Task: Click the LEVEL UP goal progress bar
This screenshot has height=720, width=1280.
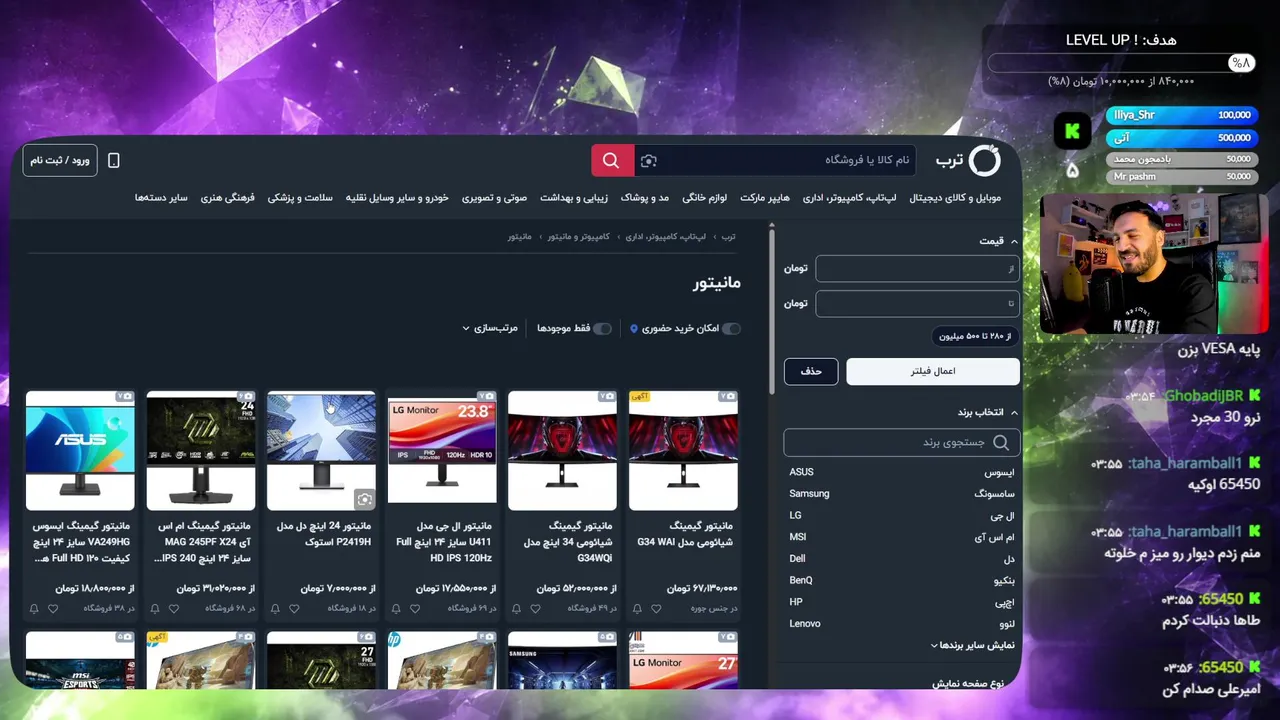Action: [x=1121, y=63]
